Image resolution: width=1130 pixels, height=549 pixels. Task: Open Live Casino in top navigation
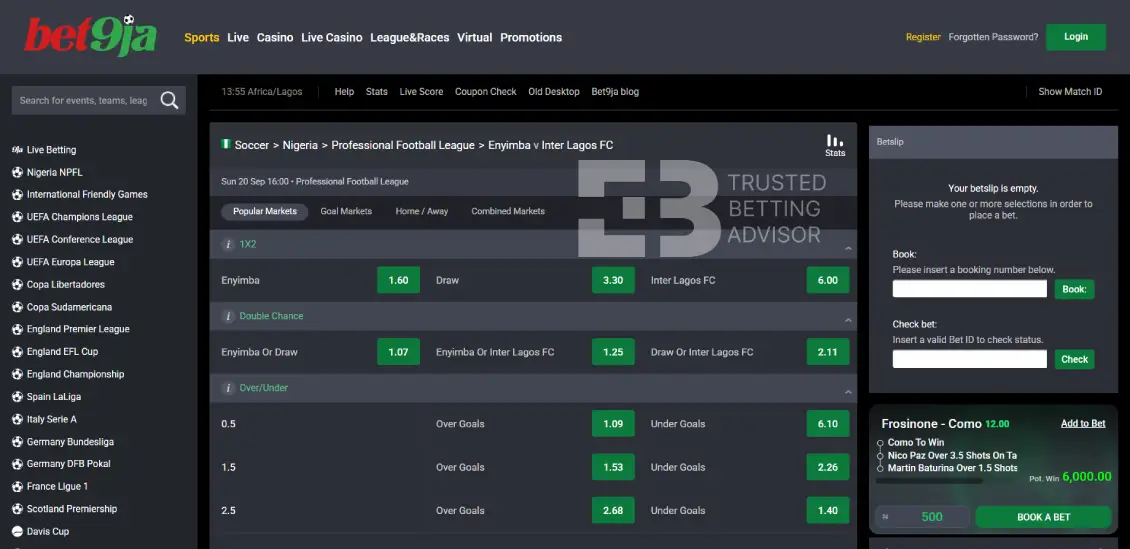click(332, 37)
